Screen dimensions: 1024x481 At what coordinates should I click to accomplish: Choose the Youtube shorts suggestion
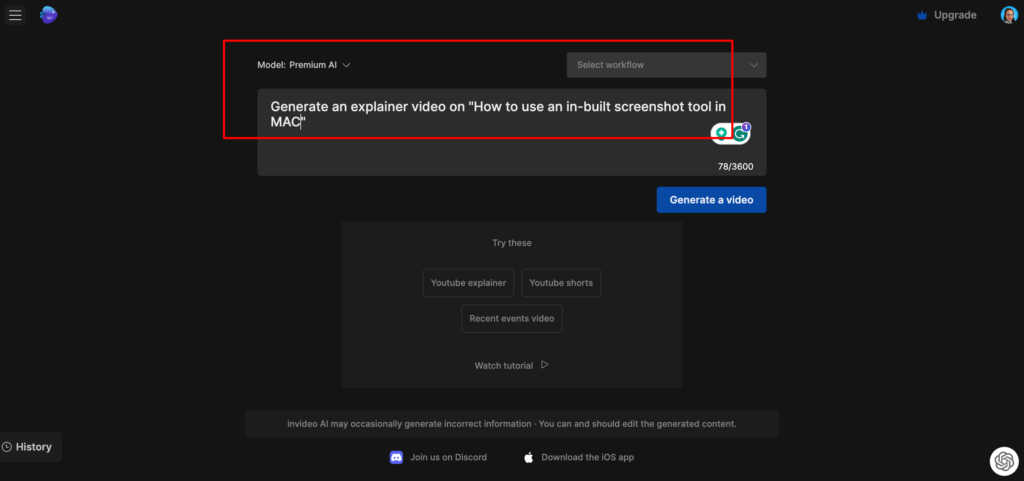tap(560, 283)
